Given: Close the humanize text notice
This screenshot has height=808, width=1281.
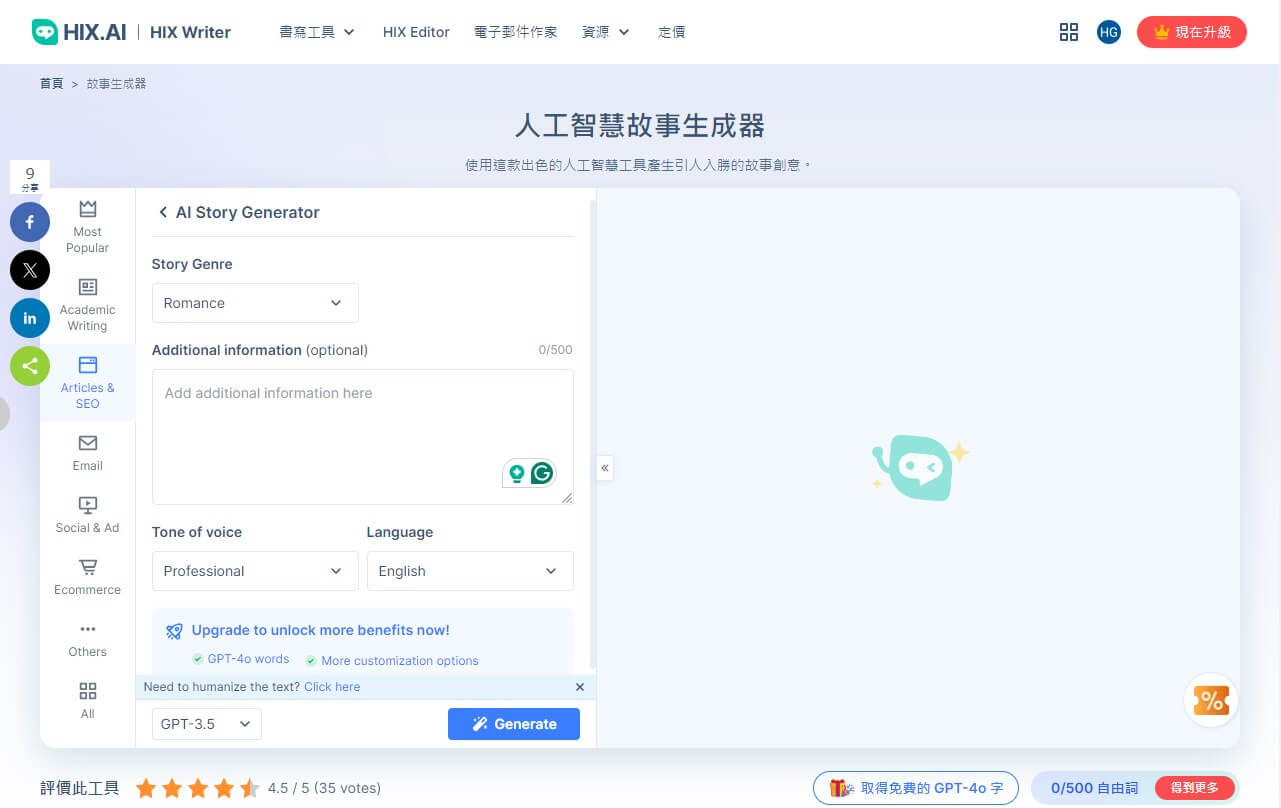Looking at the screenshot, I should (580, 687).
